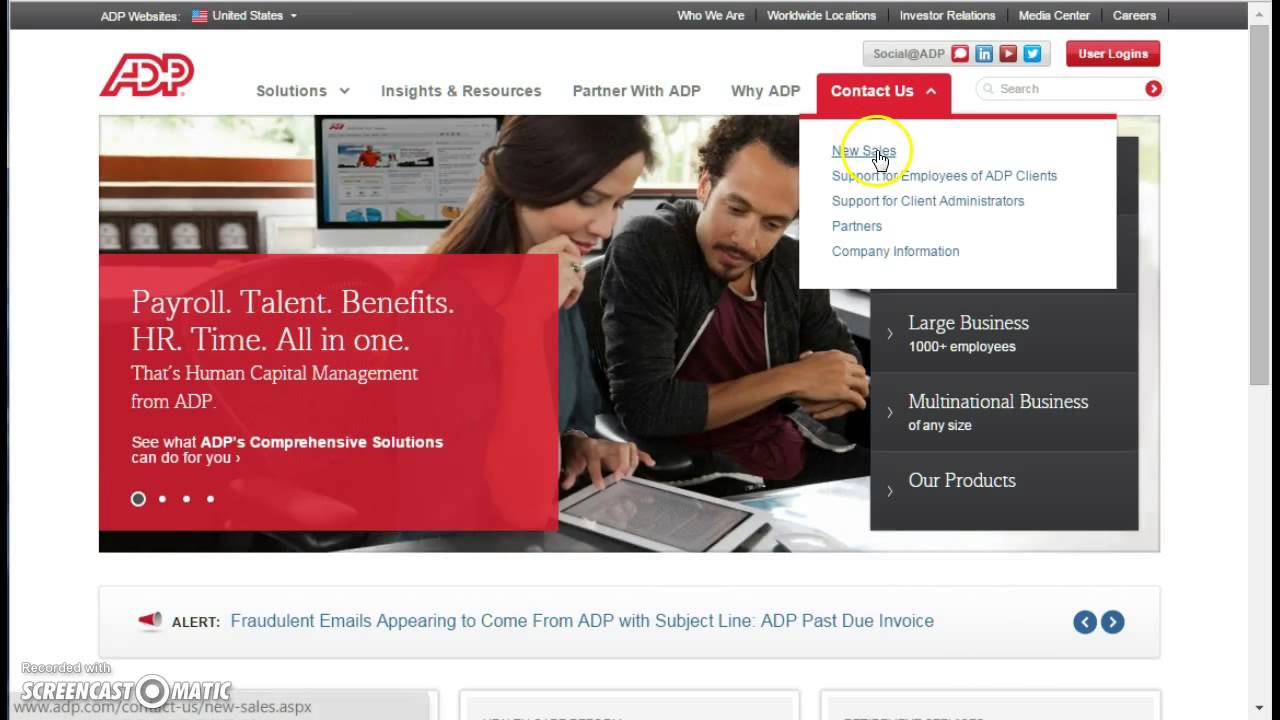The image size is (1280, 720).
Task: Click the User Logins button
Action: coord(1113,54)
